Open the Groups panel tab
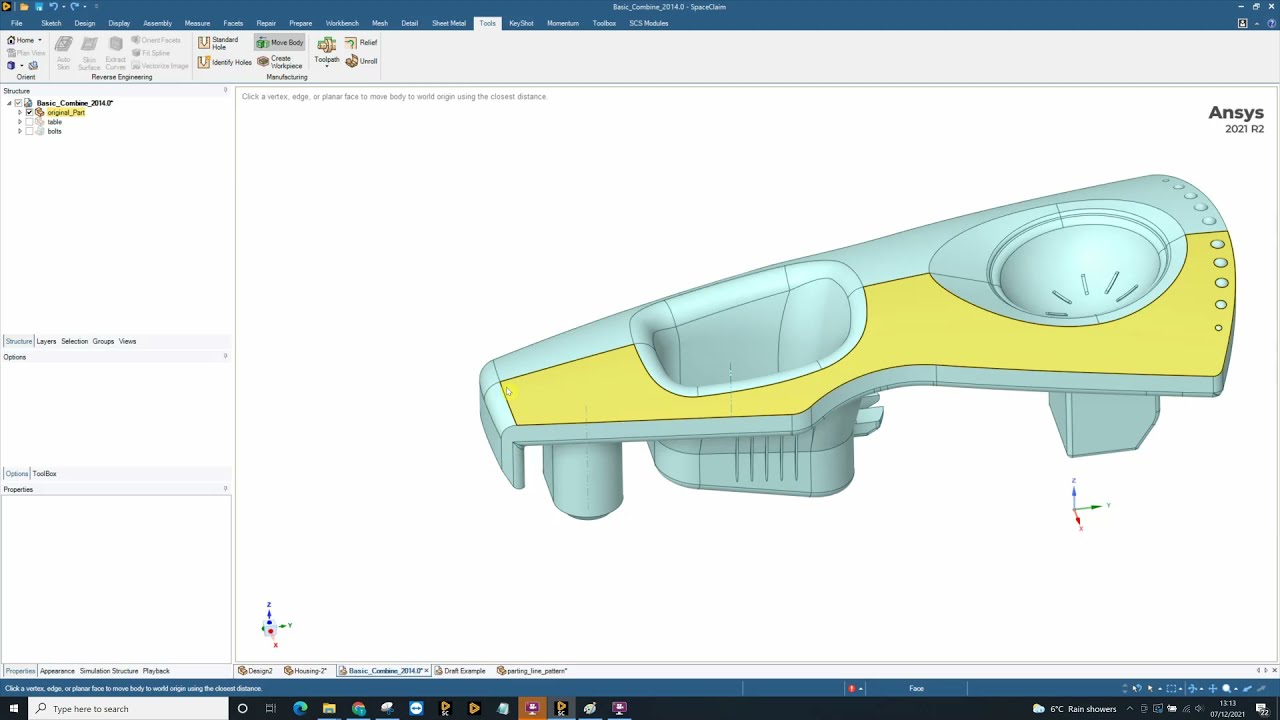 point(103,341)
